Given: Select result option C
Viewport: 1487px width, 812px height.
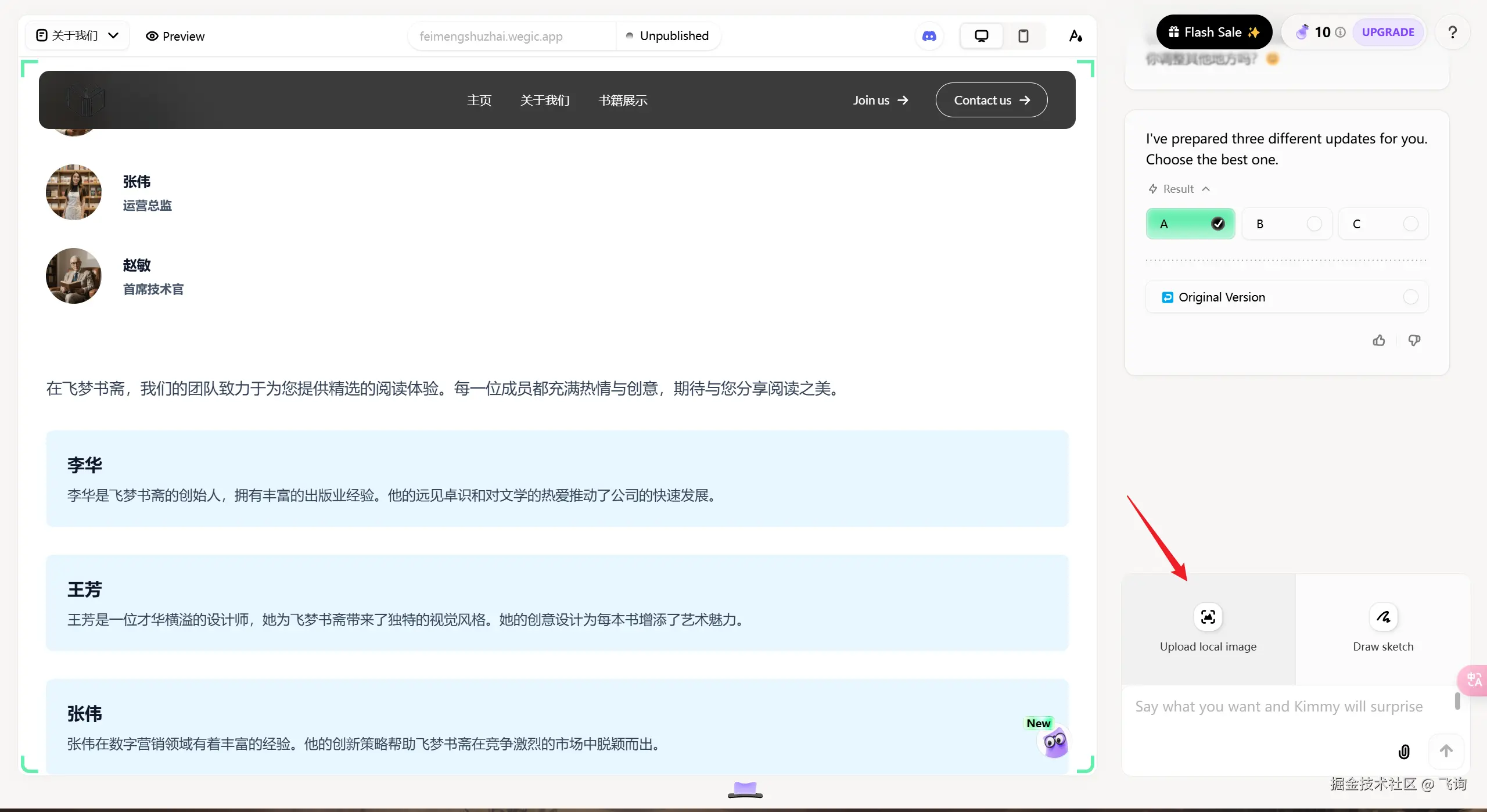Looking at the screenshot, I should tap(1383, 224).
